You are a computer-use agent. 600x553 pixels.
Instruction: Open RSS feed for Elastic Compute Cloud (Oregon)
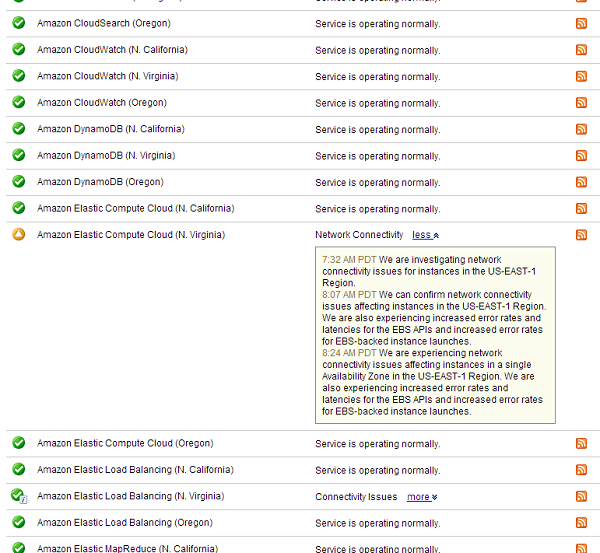(581, 443)
